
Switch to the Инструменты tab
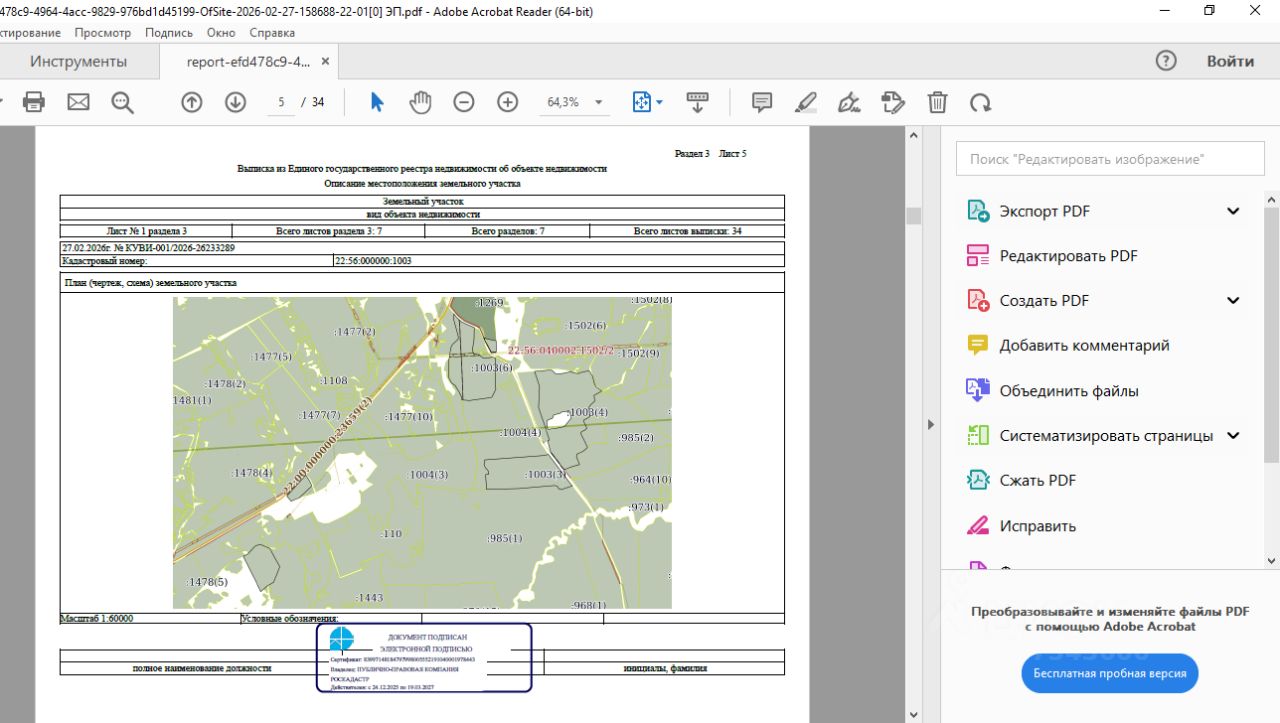(78, 61)
